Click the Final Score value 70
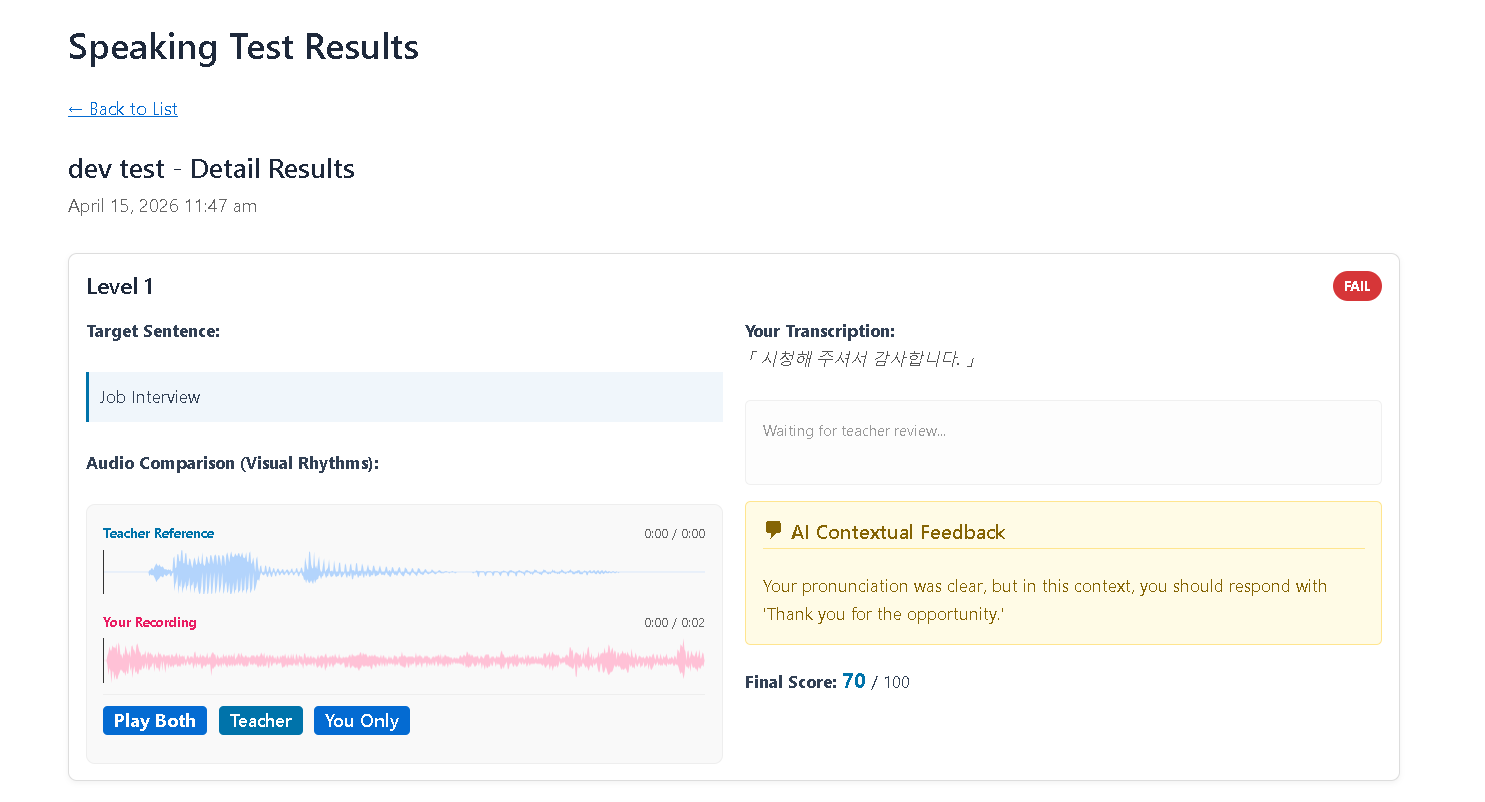Screen dimensions: 1485x802 (x=854, y=681)
